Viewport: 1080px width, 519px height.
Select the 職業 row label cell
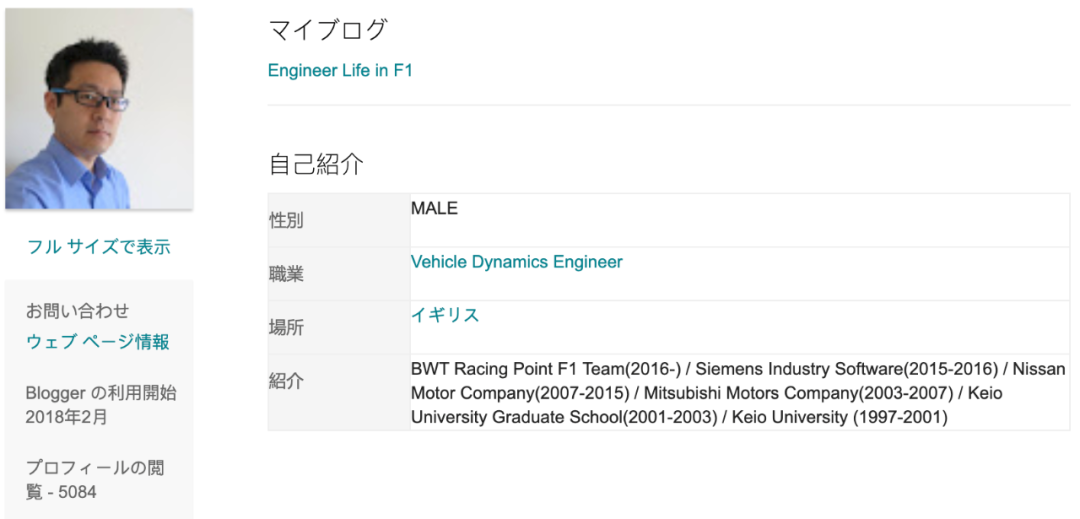pyautogui.click(x=287, y=274)
